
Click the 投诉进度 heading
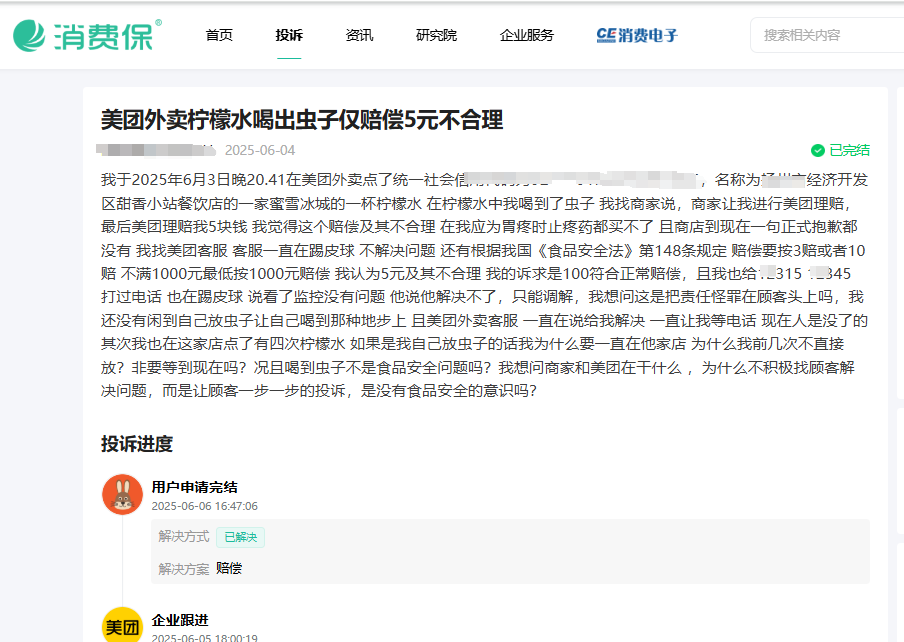point(137,444)
